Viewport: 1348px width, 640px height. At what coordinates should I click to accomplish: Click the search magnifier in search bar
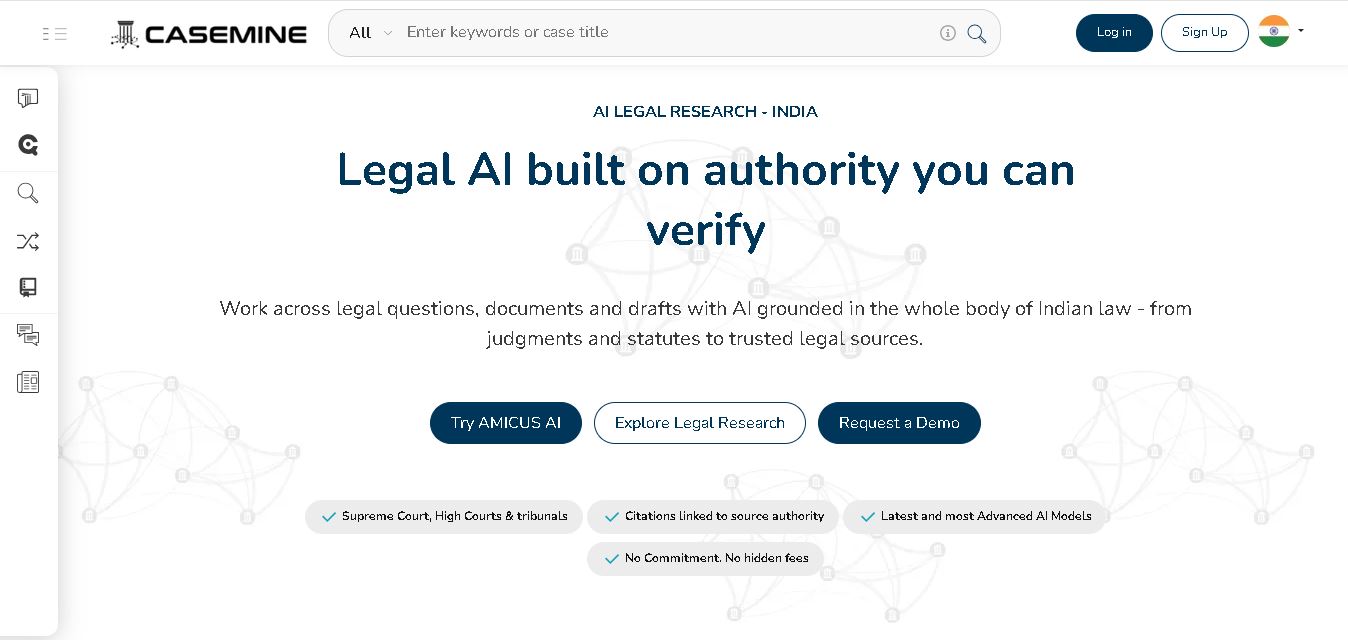coord(977,34)
